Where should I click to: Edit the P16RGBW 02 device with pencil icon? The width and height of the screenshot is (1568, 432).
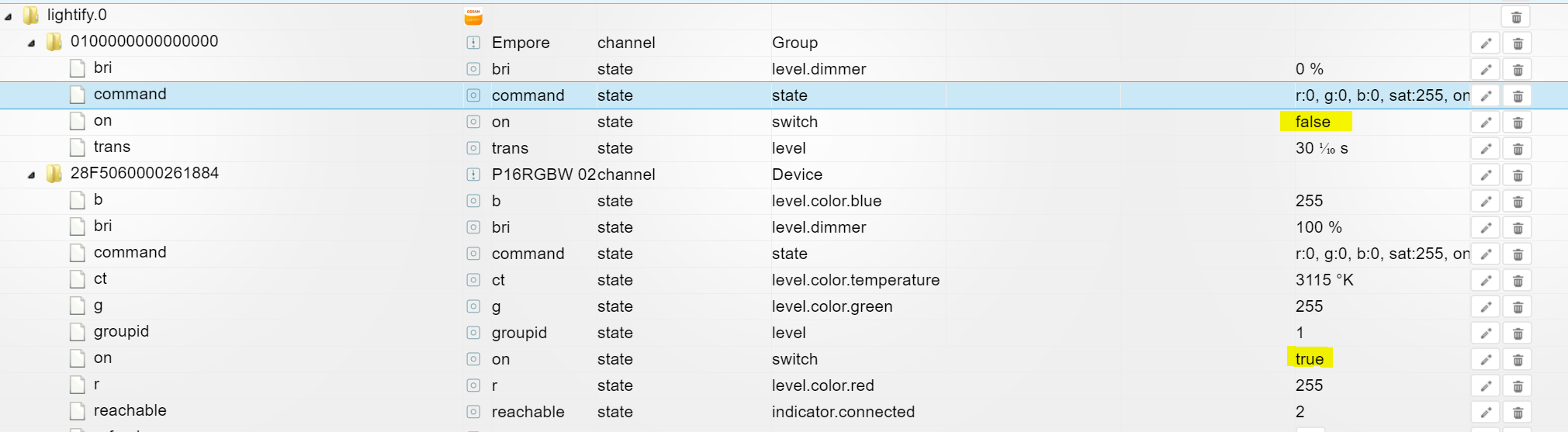[1485, 175]
